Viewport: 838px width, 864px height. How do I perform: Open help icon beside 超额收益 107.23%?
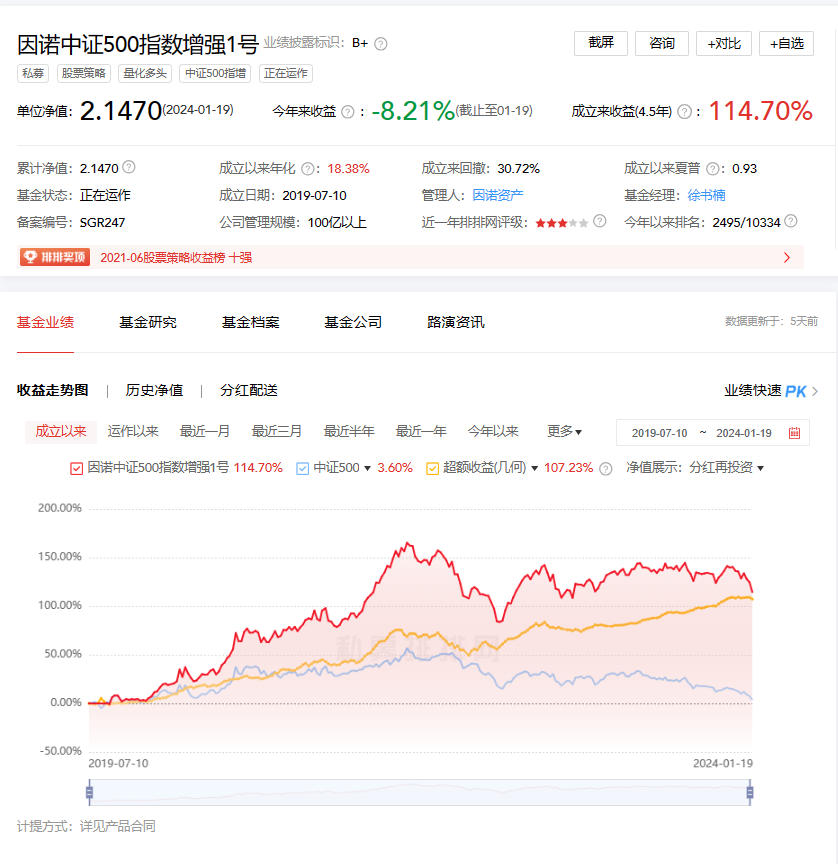[605, 469]
